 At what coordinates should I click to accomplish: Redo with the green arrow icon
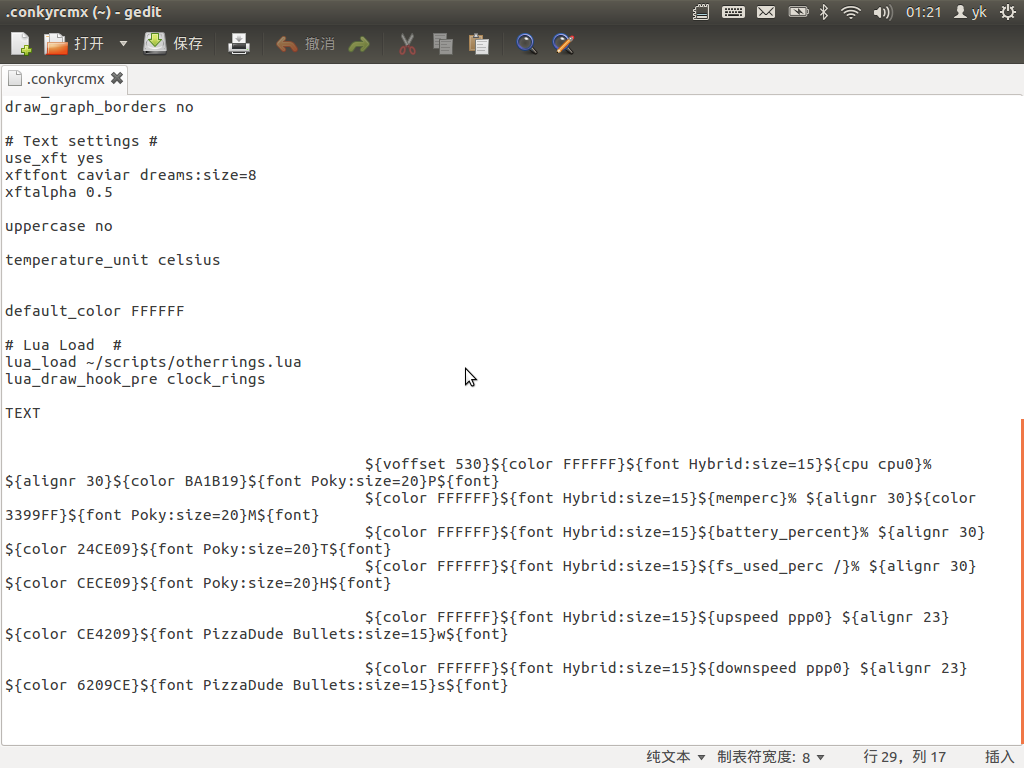(x=359, y=44)
